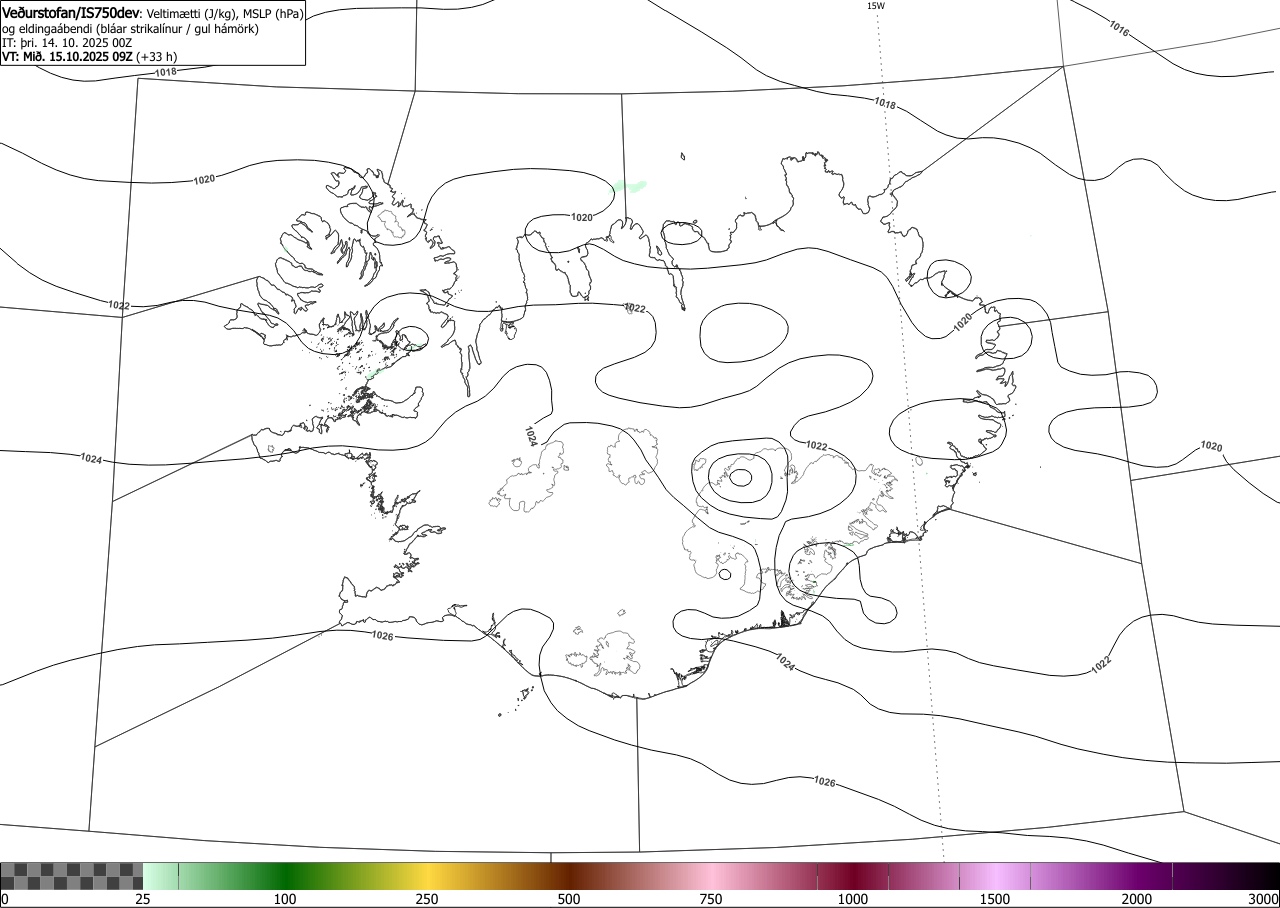Pick the yellow color above the 250 tick

coord(427,876)
